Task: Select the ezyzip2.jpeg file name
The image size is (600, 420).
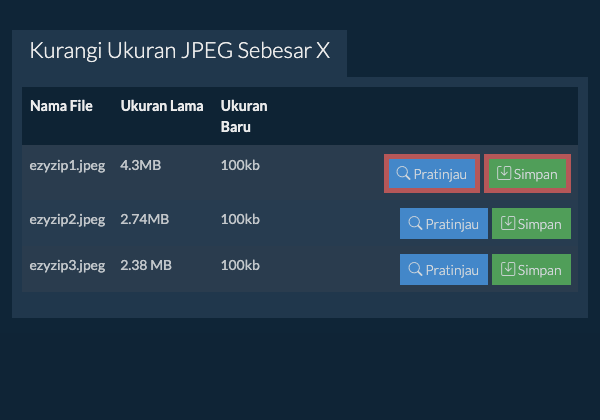Action: 67,219
